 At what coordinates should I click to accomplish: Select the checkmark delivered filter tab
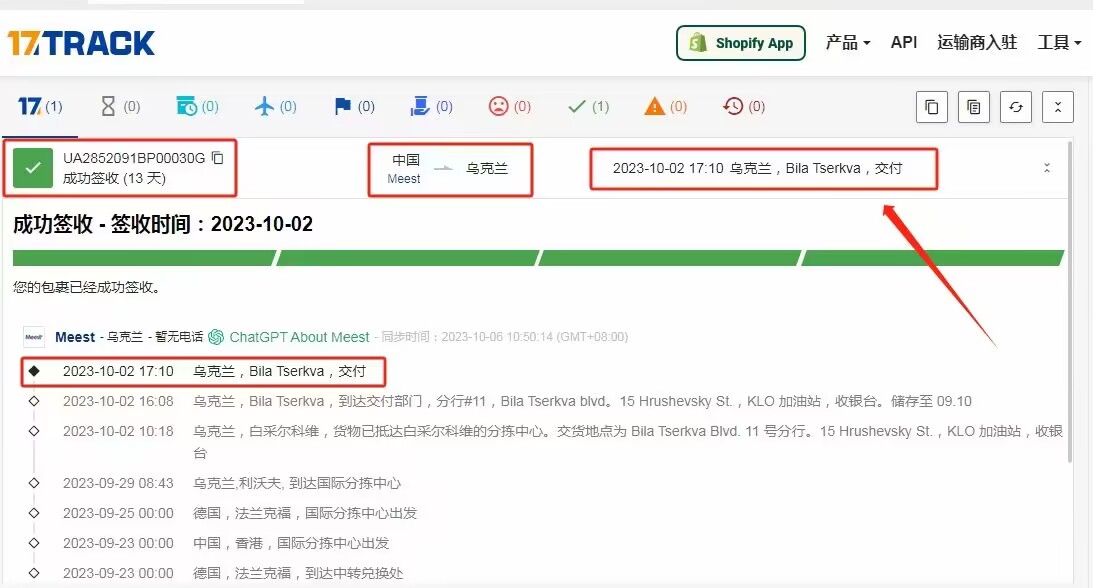point(588,107)
